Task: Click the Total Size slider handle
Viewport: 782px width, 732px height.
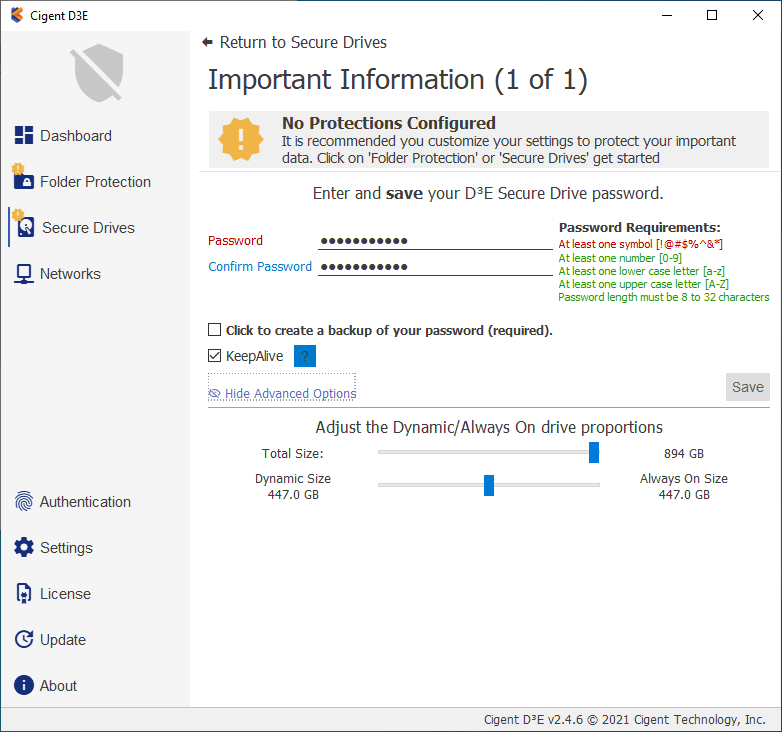Action: tap(593, 452)
